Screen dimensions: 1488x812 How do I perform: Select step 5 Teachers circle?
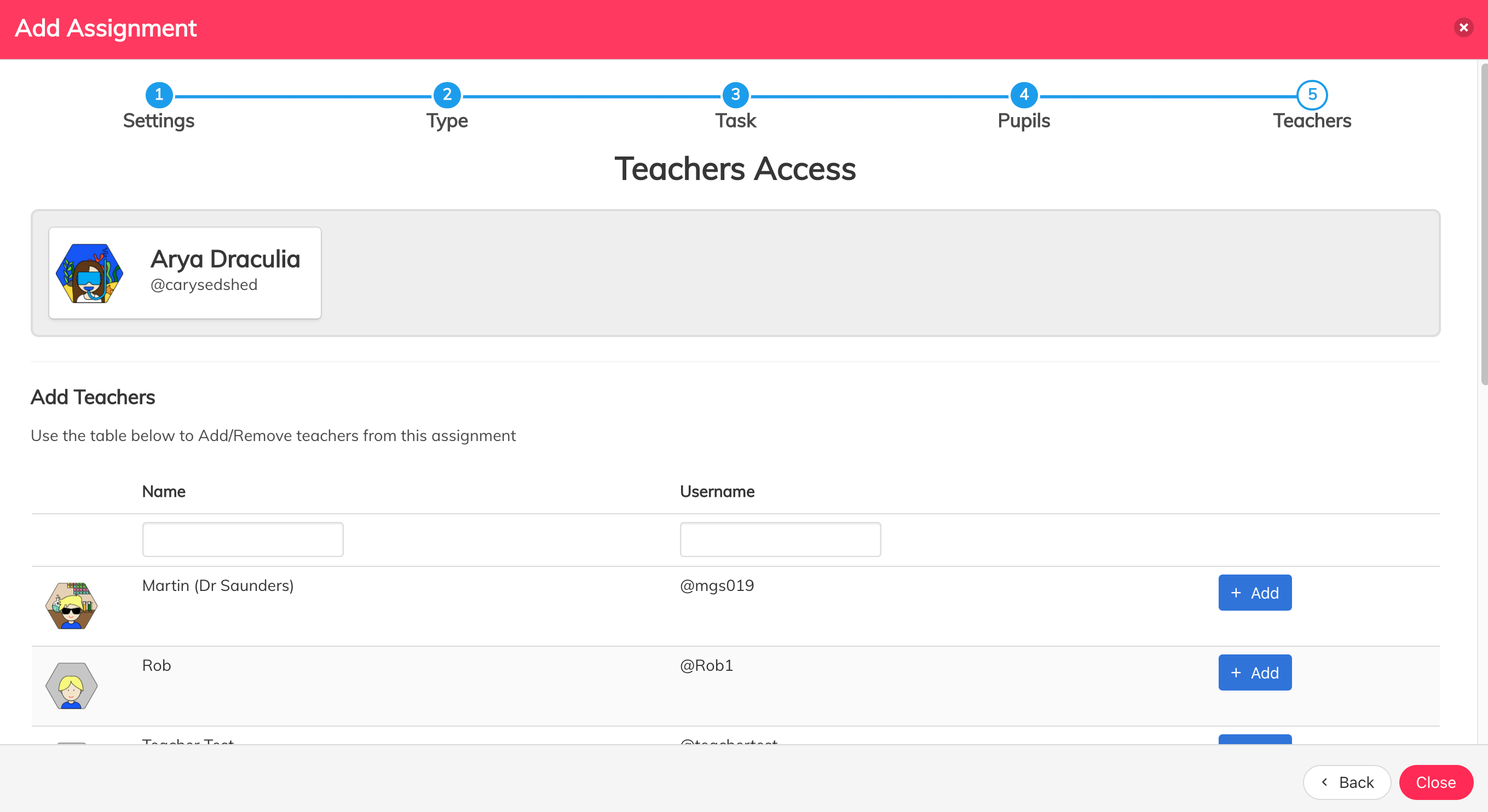pos(1312,95)
